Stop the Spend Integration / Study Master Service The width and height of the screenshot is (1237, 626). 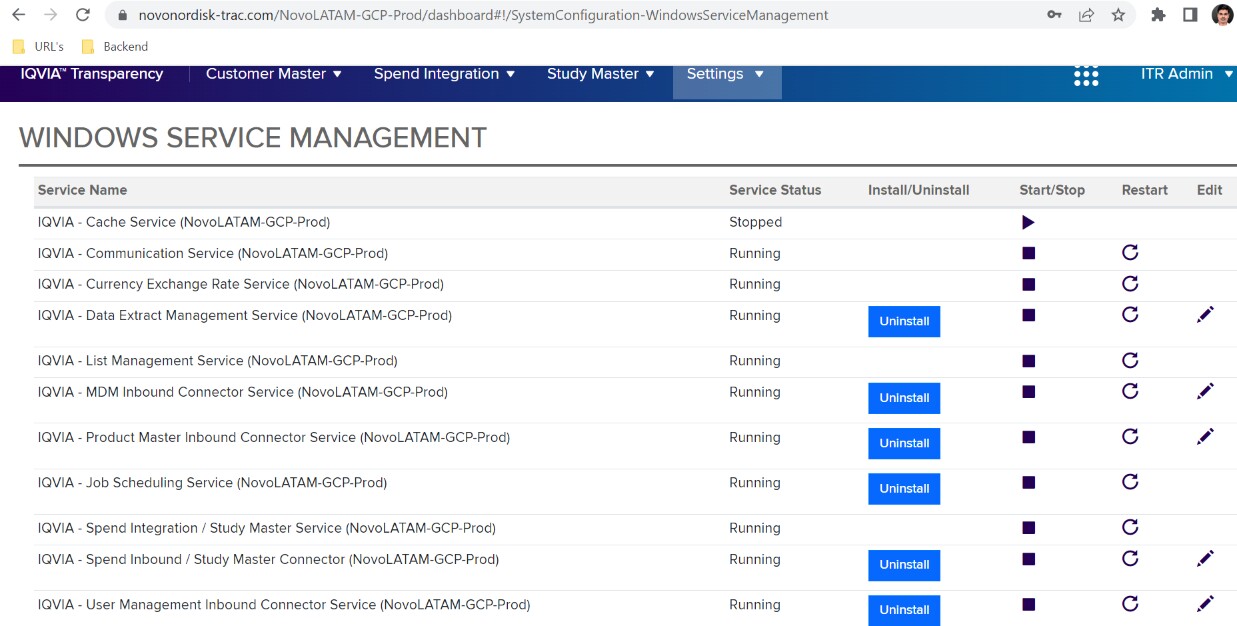pos(1028,528)
